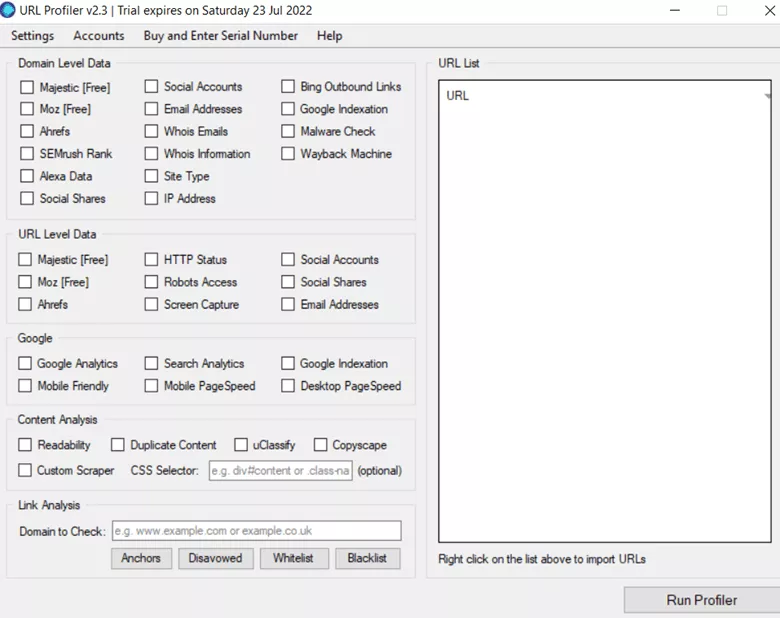This screenshot has height=618, width=780.
Task: Enable the Readability checkbox
Action: [25, 445]
